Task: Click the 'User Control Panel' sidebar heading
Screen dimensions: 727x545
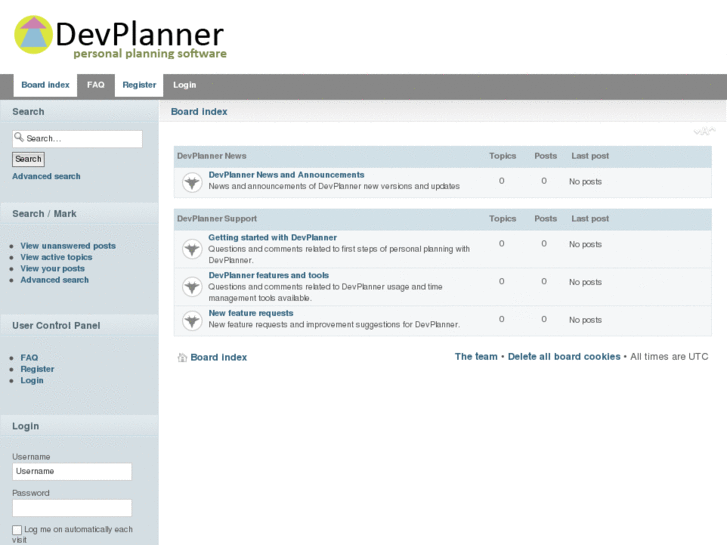Action: point(56,326)
